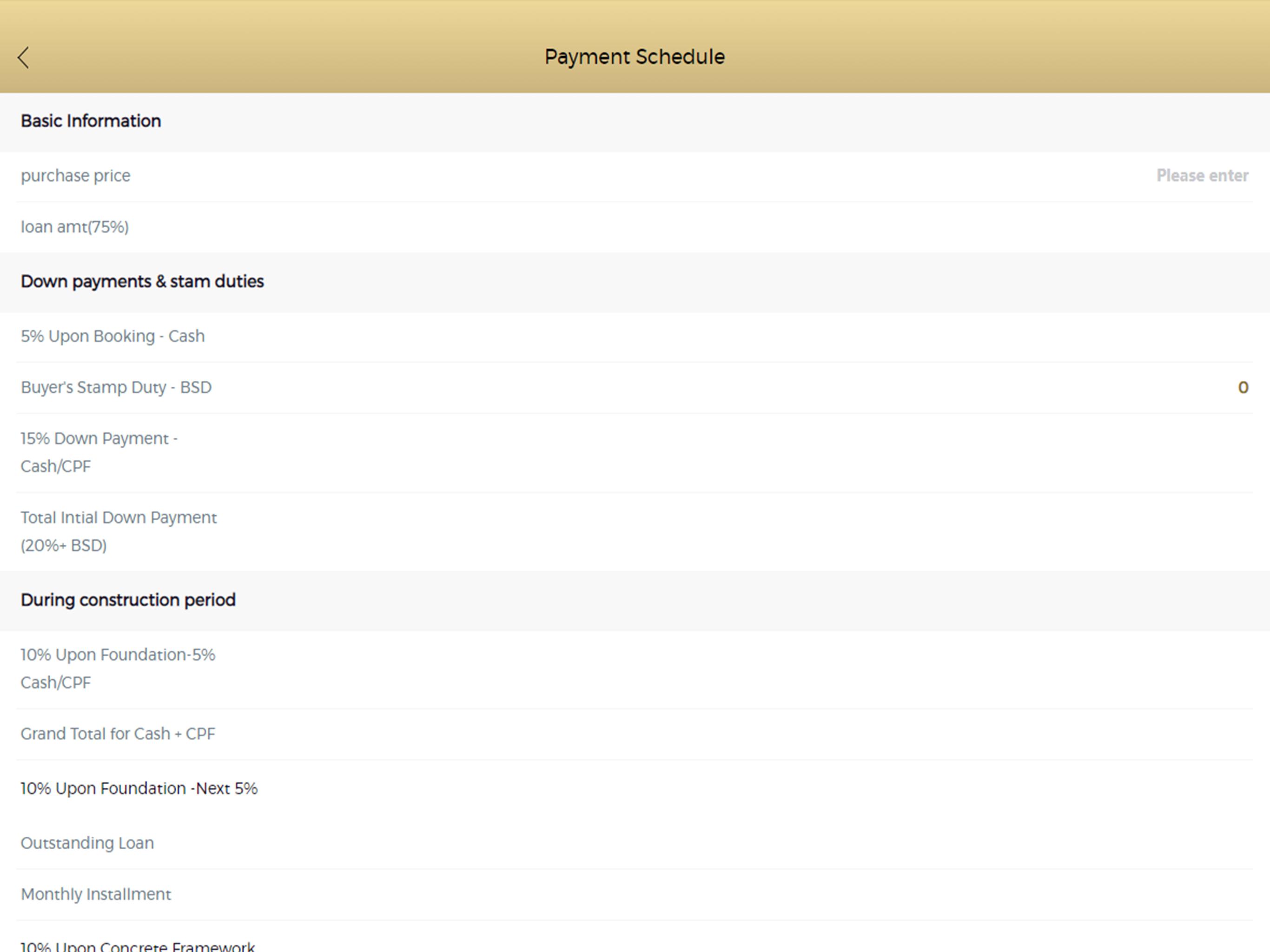Click 'Total Intial Down Payment (20%+ BSD)' label

click(119, 532)
